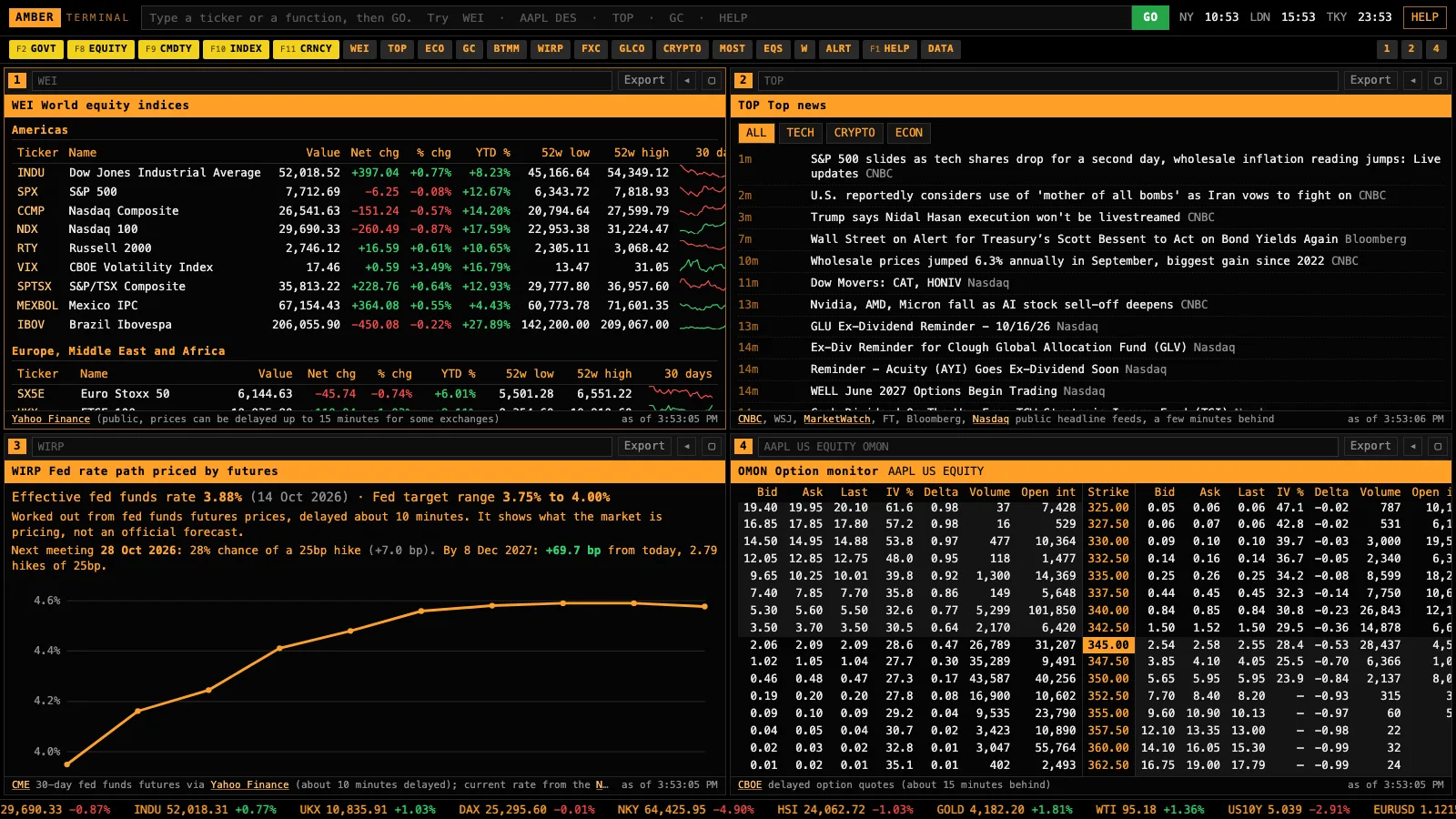This screenshot has width=1456, height=819.
Task: Select the VIX CBOE Volatility Index row
Action: [x=367, y=268]
